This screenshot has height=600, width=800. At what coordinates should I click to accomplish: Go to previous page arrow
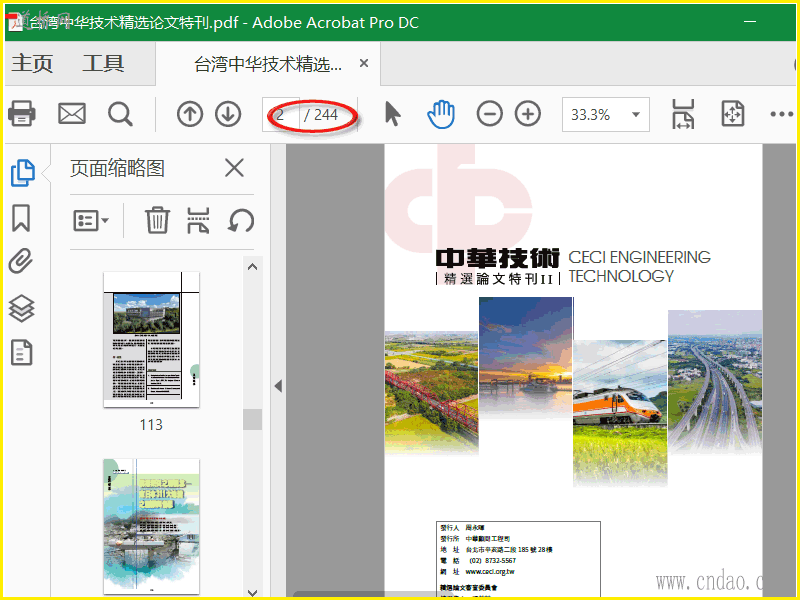pyautogui.click(x=190, y=114)
